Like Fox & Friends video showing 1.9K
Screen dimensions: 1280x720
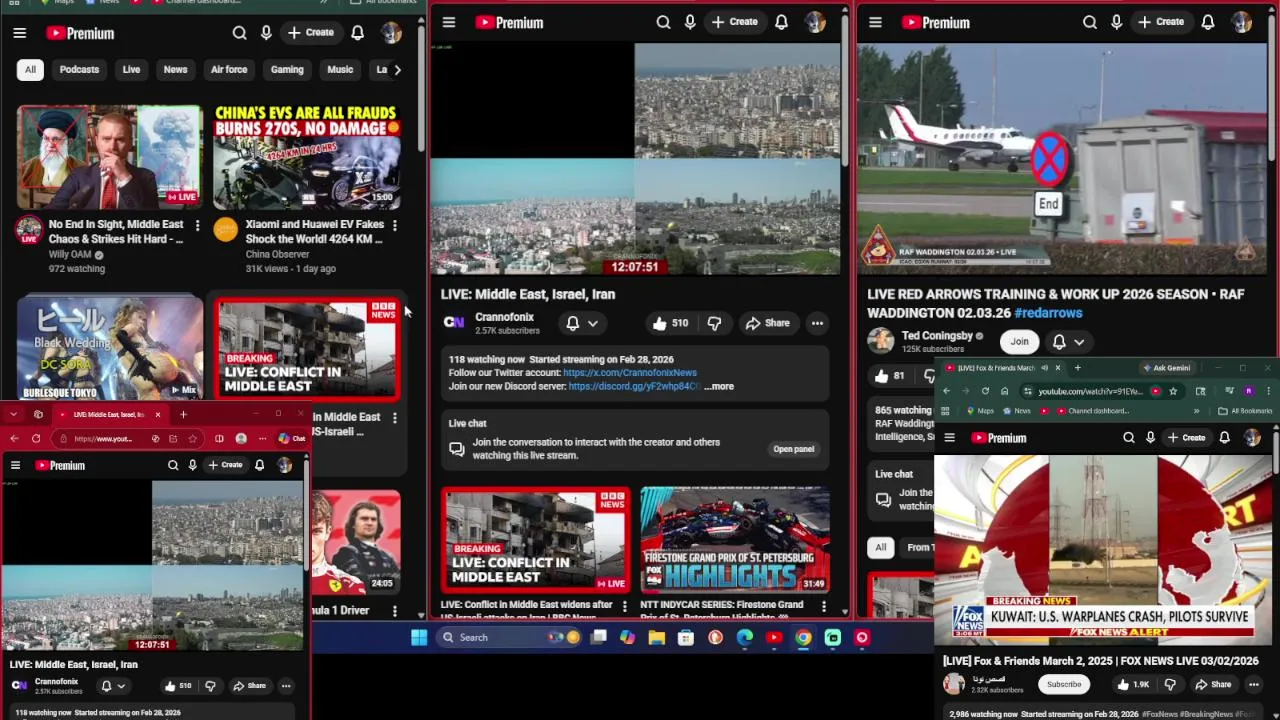pyautogui.click(x=1132, y=684)
